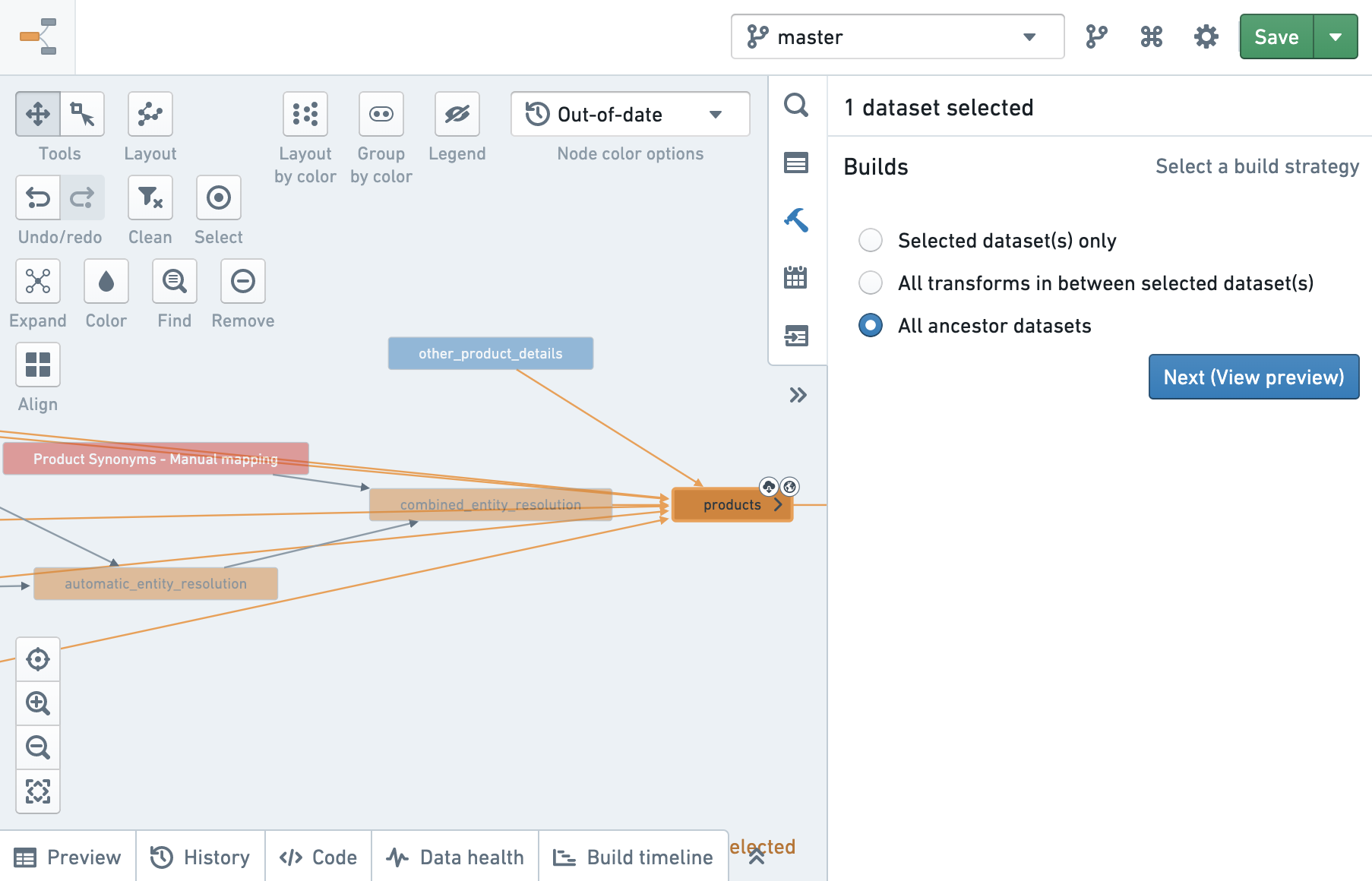This screenshot has height=881, width=1372.
Task: Click the globe badge on products node
Action: [x=790, y=487]
